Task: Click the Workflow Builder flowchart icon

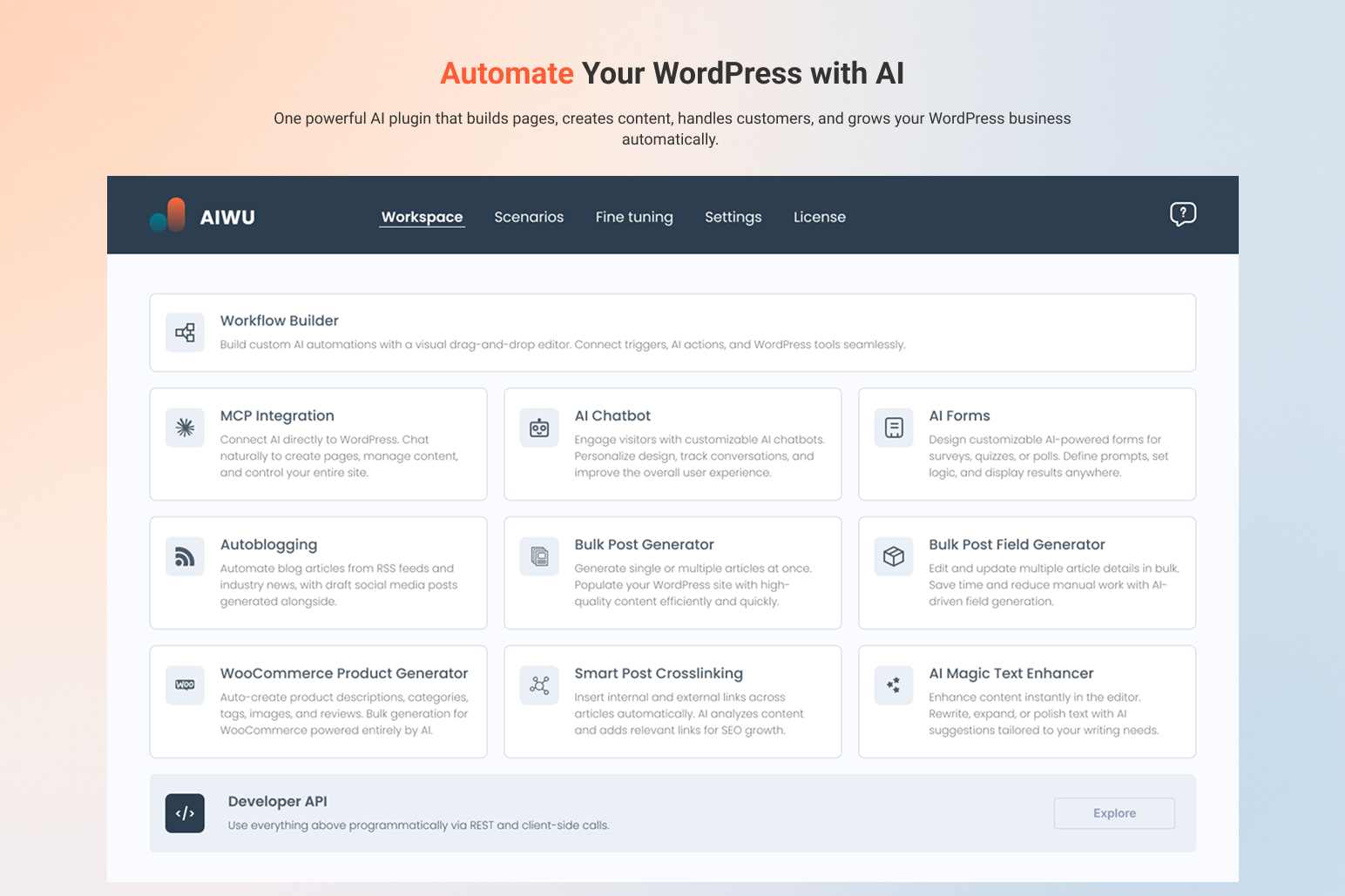Action: [x=185, y=333]
